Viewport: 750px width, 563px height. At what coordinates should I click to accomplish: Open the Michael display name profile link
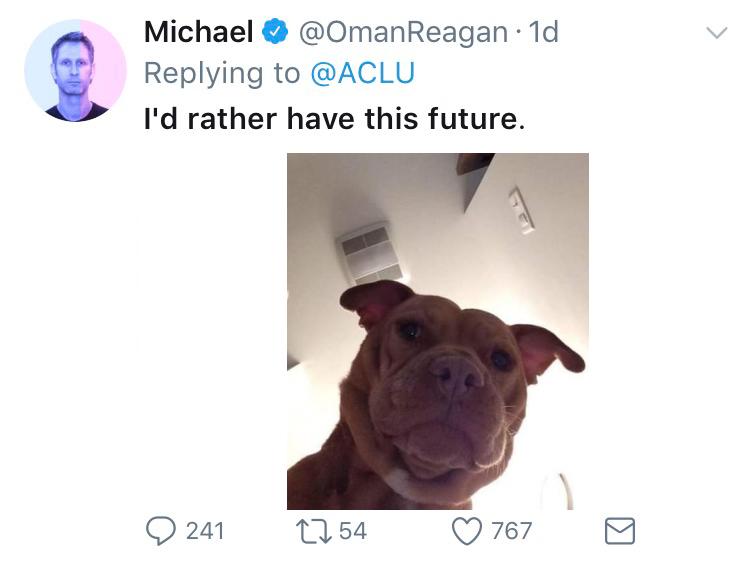coord(198,32)
